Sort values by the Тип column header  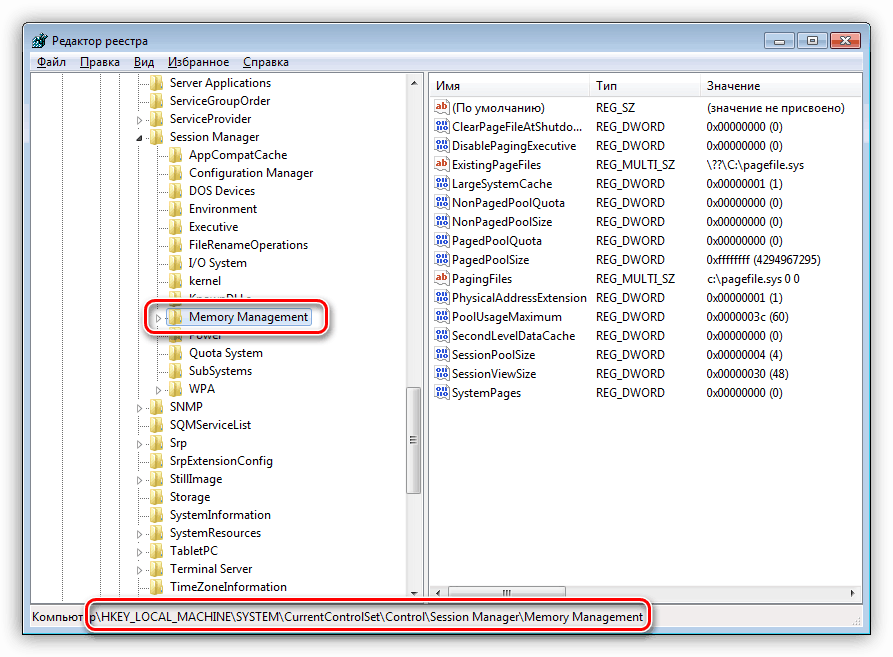644,85
